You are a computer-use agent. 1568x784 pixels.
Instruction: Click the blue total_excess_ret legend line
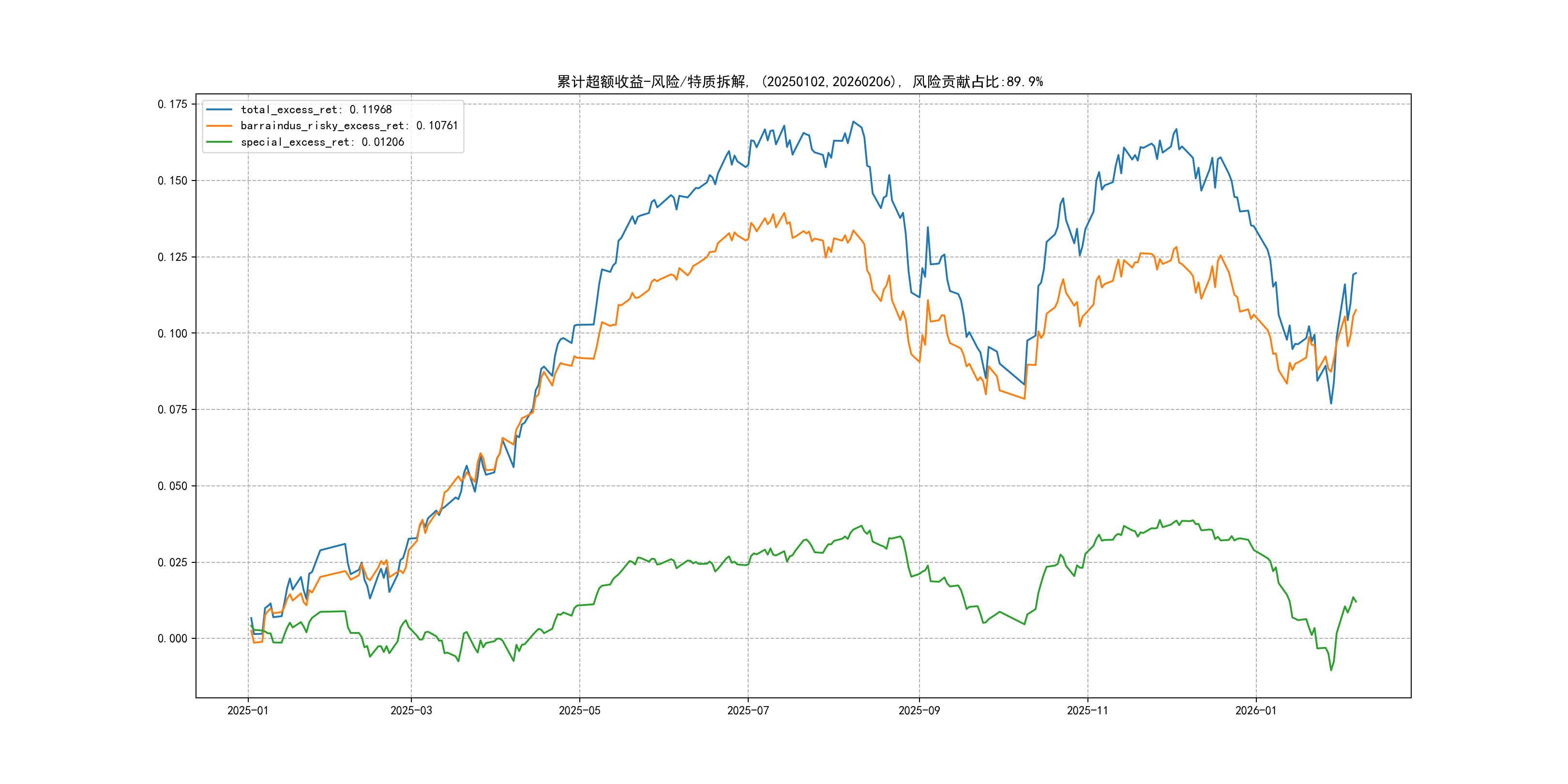(x=219, y=109)
